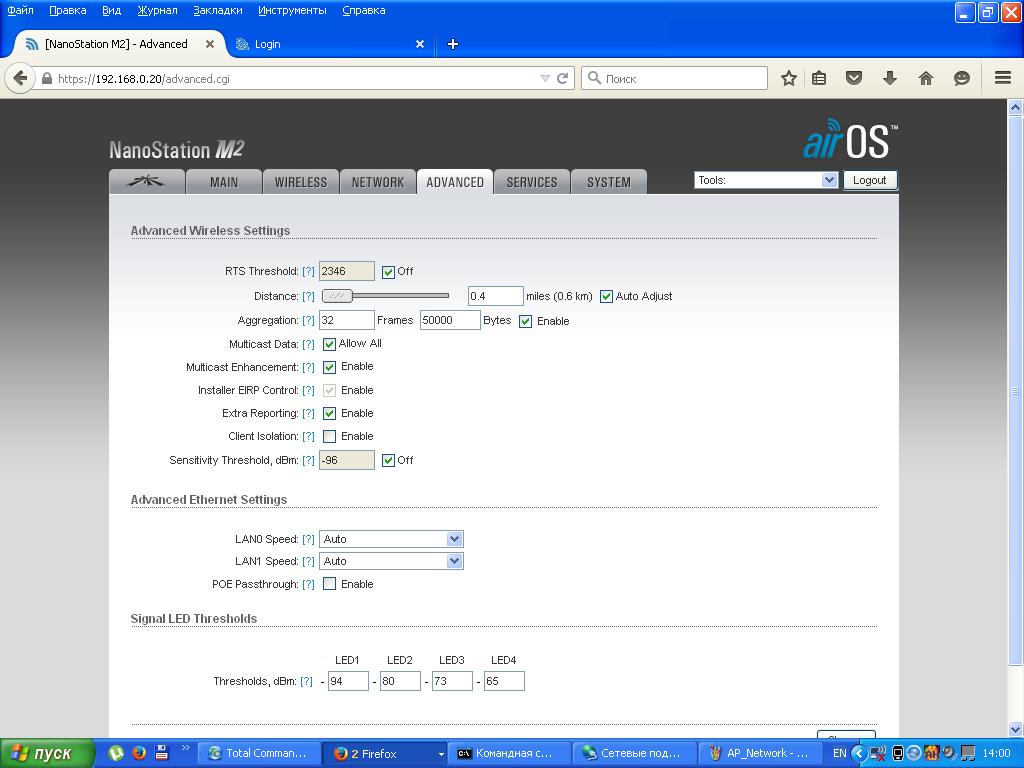Switch to the NETWORK tab
The width and height of the screenshot is (1024, 768).
[x=377, y=182]
